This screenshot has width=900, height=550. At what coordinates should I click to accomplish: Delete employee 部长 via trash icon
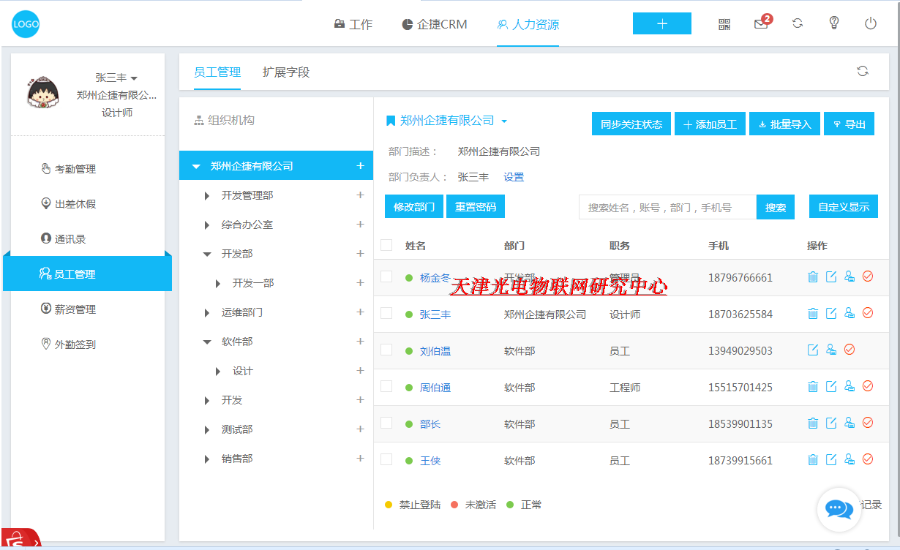(x=813, y=424)
